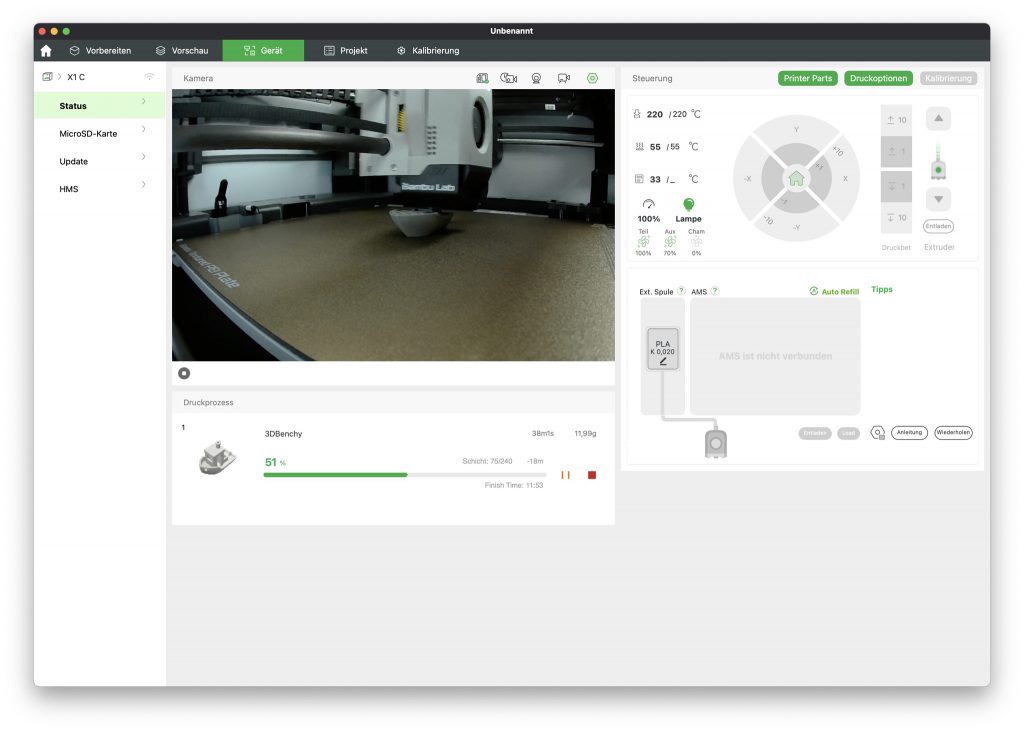Click the Printer Parts button
The image size is (1024, 731).
(807, 78)
